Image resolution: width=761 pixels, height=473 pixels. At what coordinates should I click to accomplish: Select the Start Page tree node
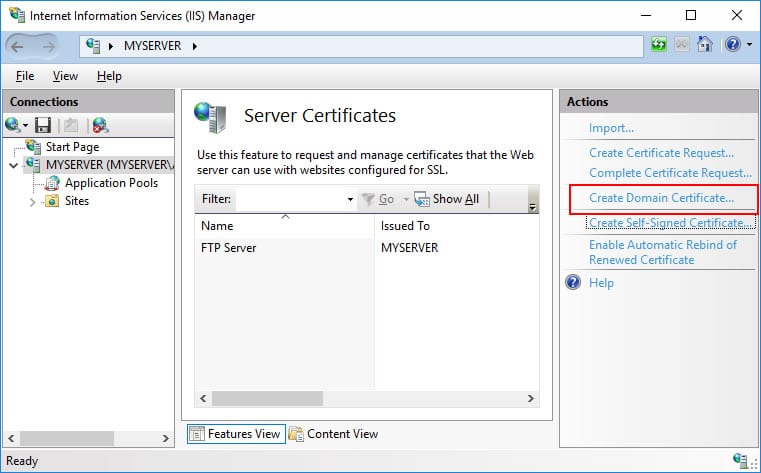pos(72,147)
